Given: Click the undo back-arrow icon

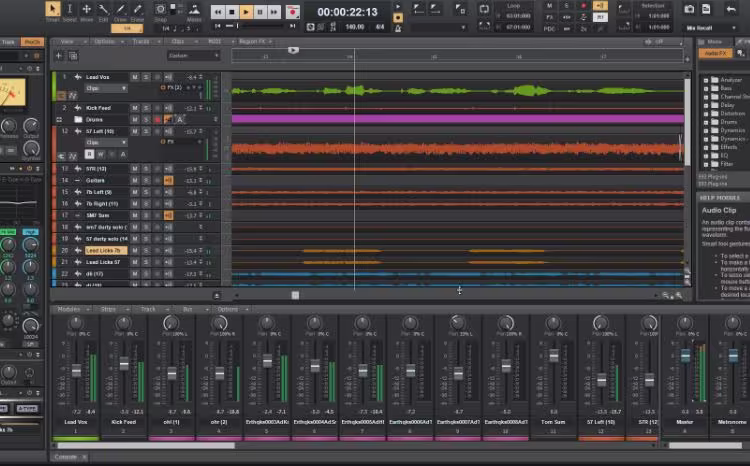Looking at the screenshot, I should click(x=731, y=9).
